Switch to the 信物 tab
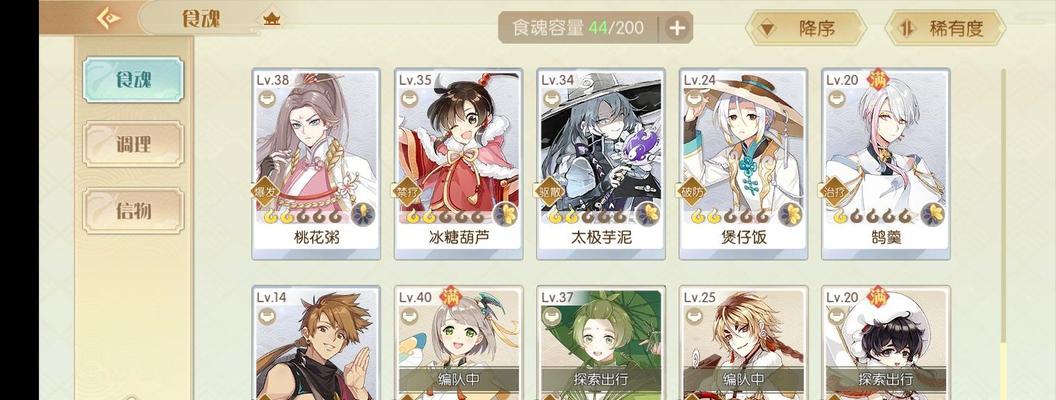 coord(133,211)
